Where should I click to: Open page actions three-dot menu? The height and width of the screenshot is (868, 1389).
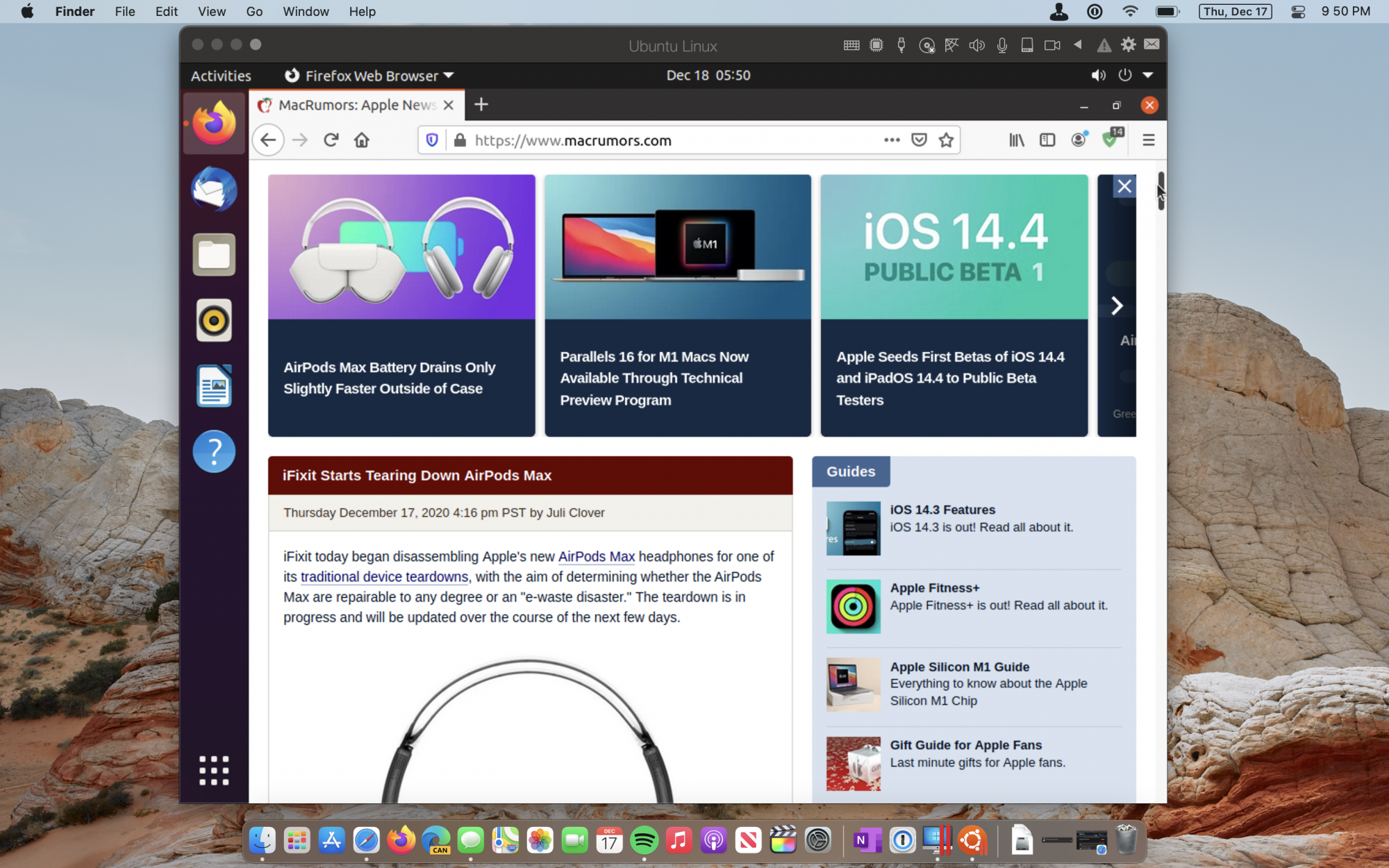point(892,140)
